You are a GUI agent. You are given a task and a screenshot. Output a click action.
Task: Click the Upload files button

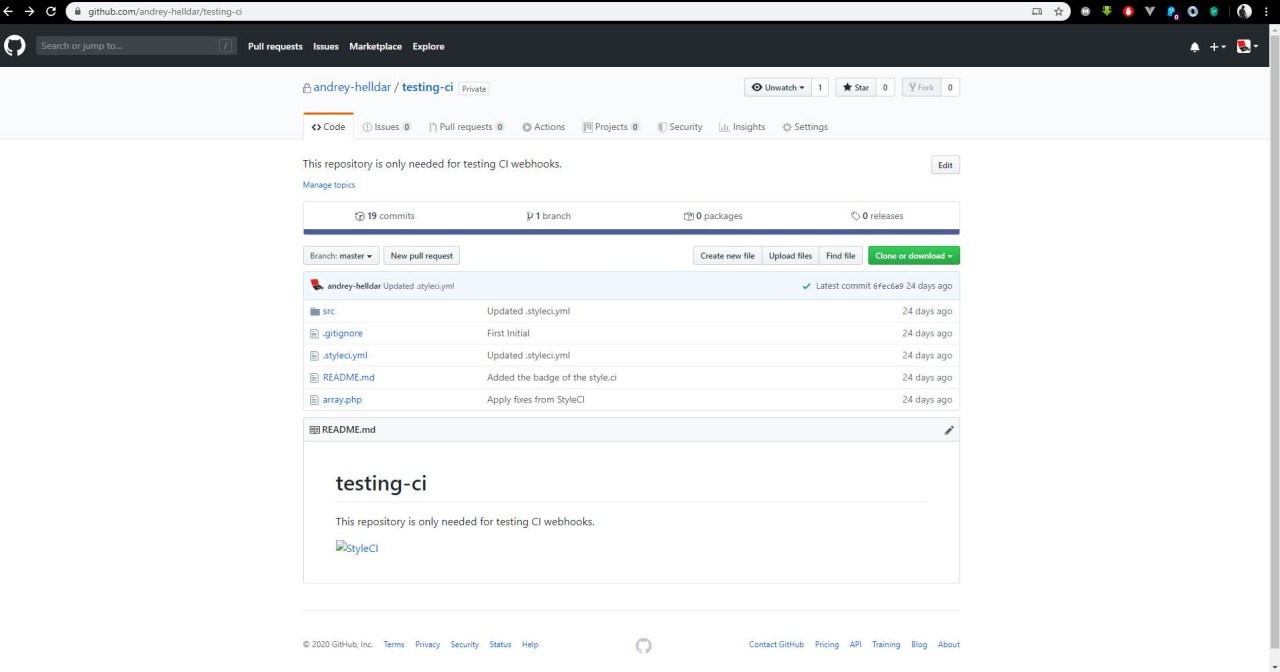tap(790, 256)
